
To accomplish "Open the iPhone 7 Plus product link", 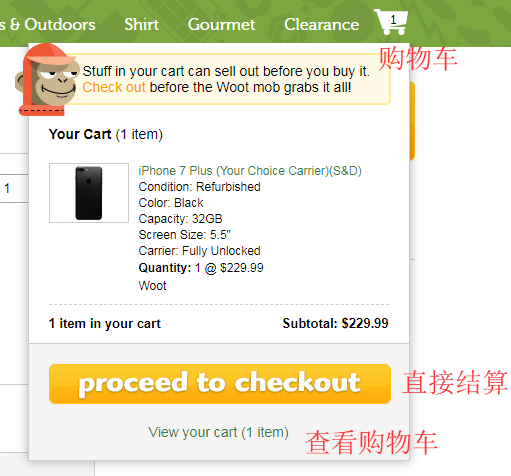I will tap(250, 171).
